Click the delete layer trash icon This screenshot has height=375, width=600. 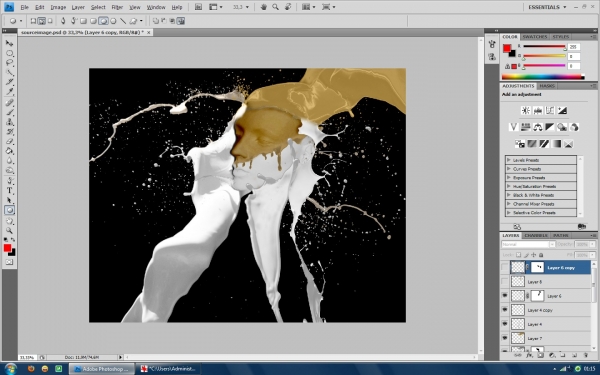[x=585, y=355]
